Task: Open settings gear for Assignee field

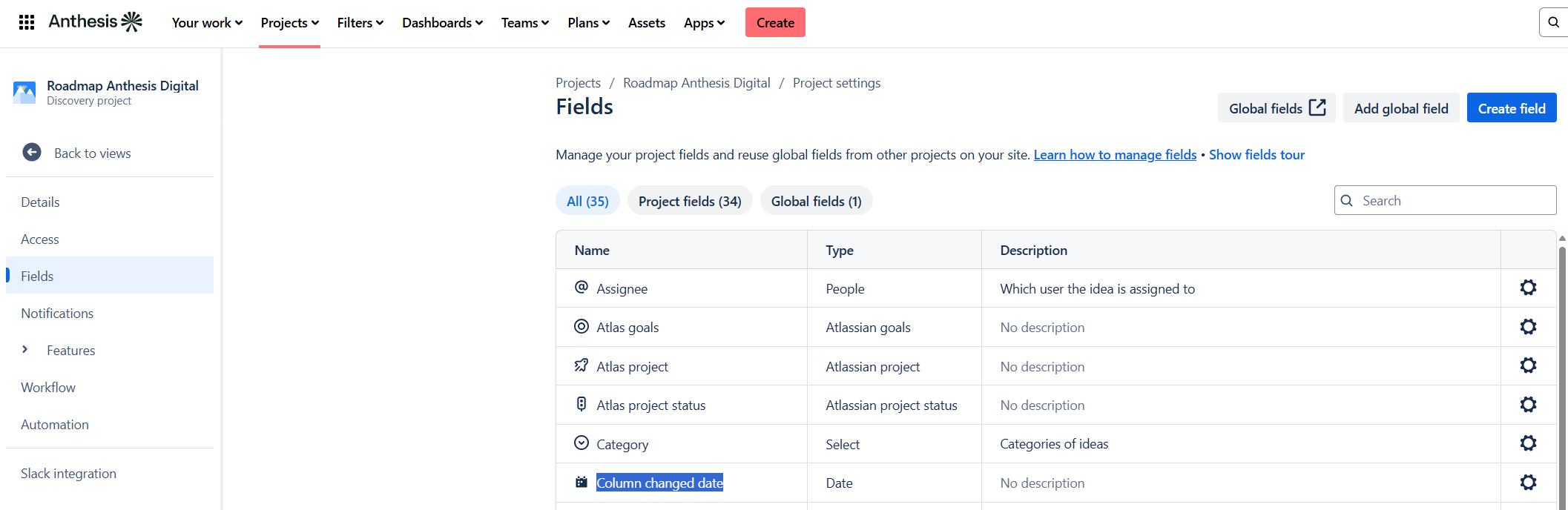Action: 1528,288
